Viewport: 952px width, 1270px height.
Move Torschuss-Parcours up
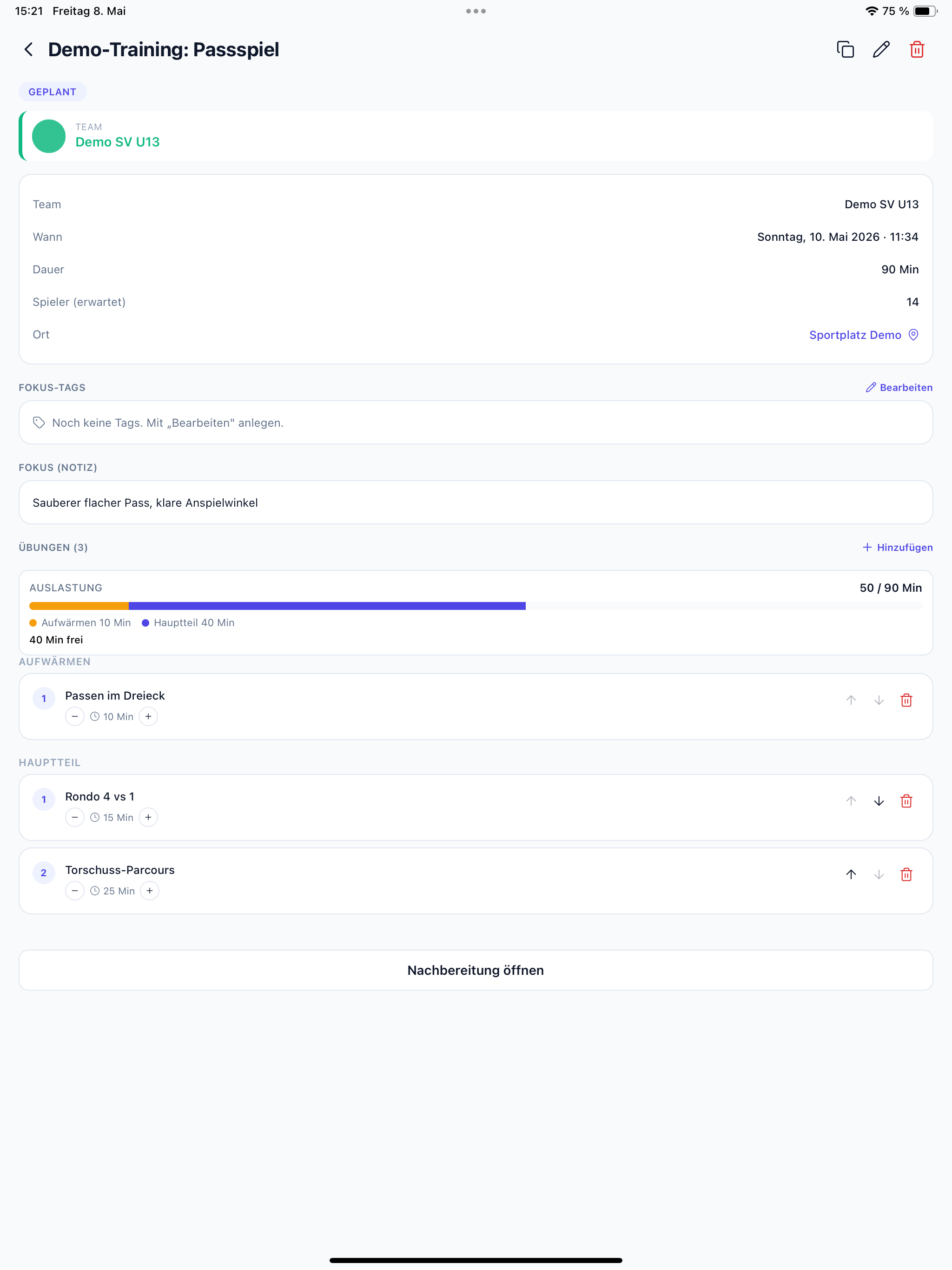[851, 875]
